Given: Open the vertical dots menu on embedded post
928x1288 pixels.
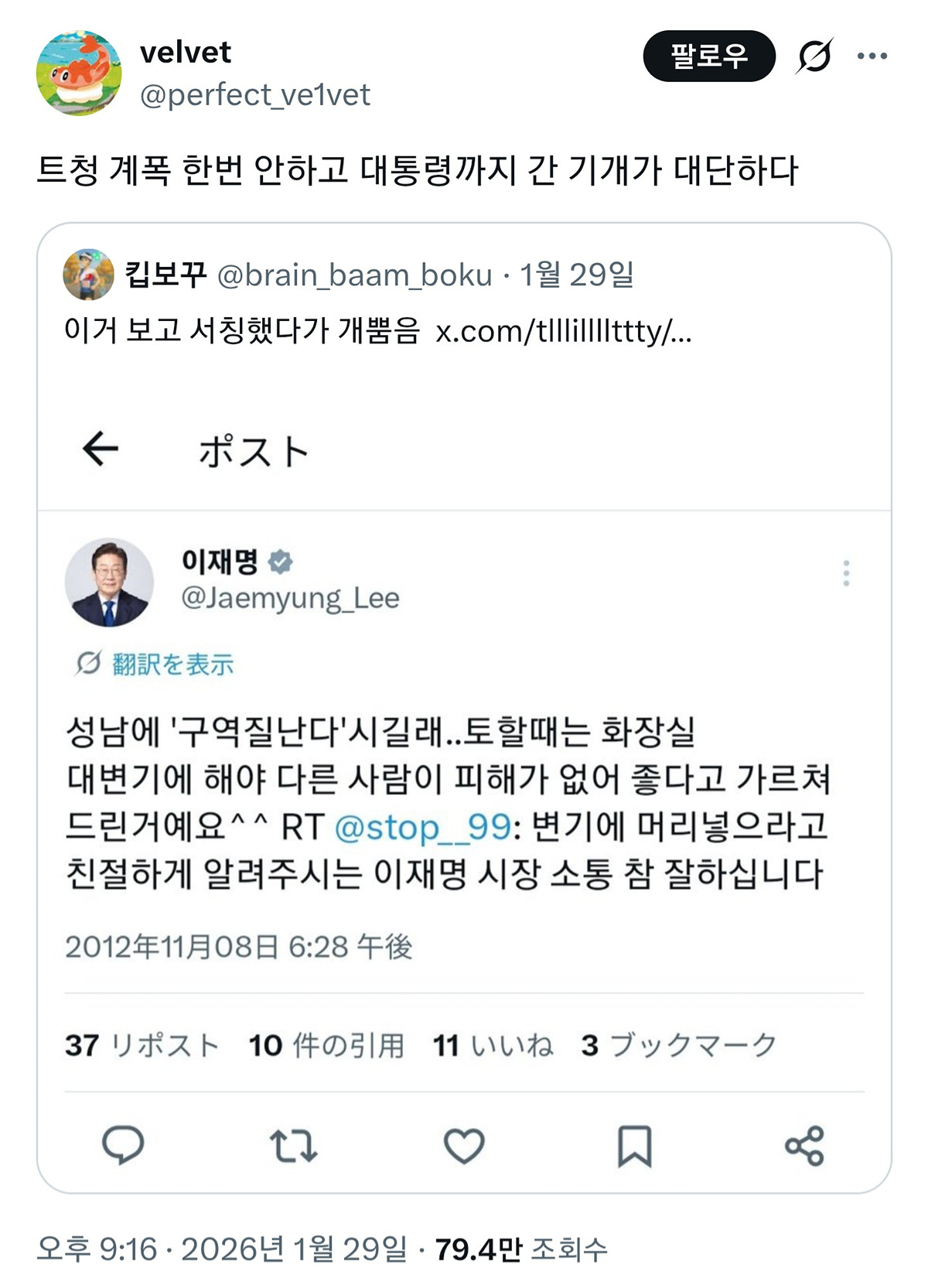Looking at the screenshot, I should pyautogui.click(x=846, y=573).
